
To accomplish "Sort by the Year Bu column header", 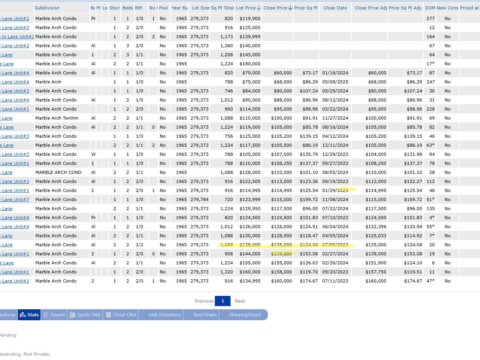I will click(179, 8).
